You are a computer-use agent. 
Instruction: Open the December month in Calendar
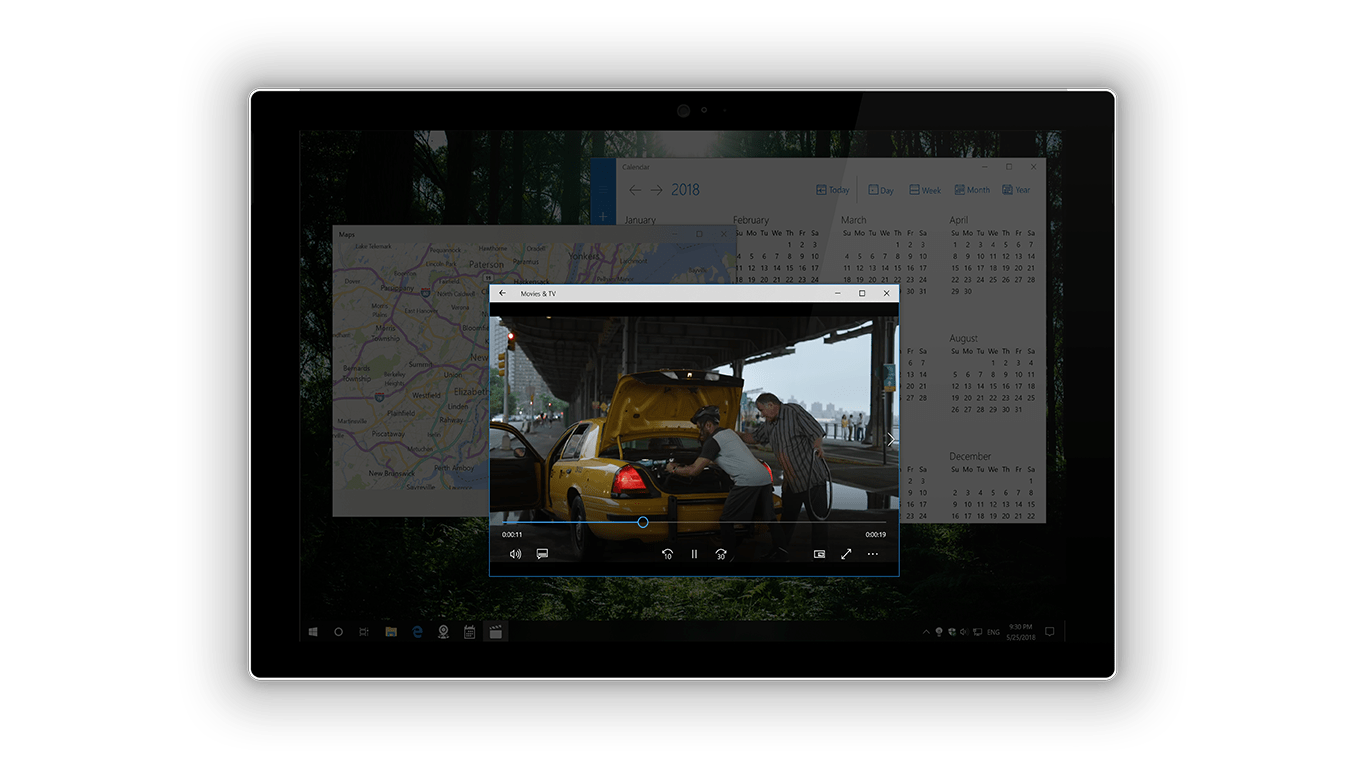pos(970,457)
